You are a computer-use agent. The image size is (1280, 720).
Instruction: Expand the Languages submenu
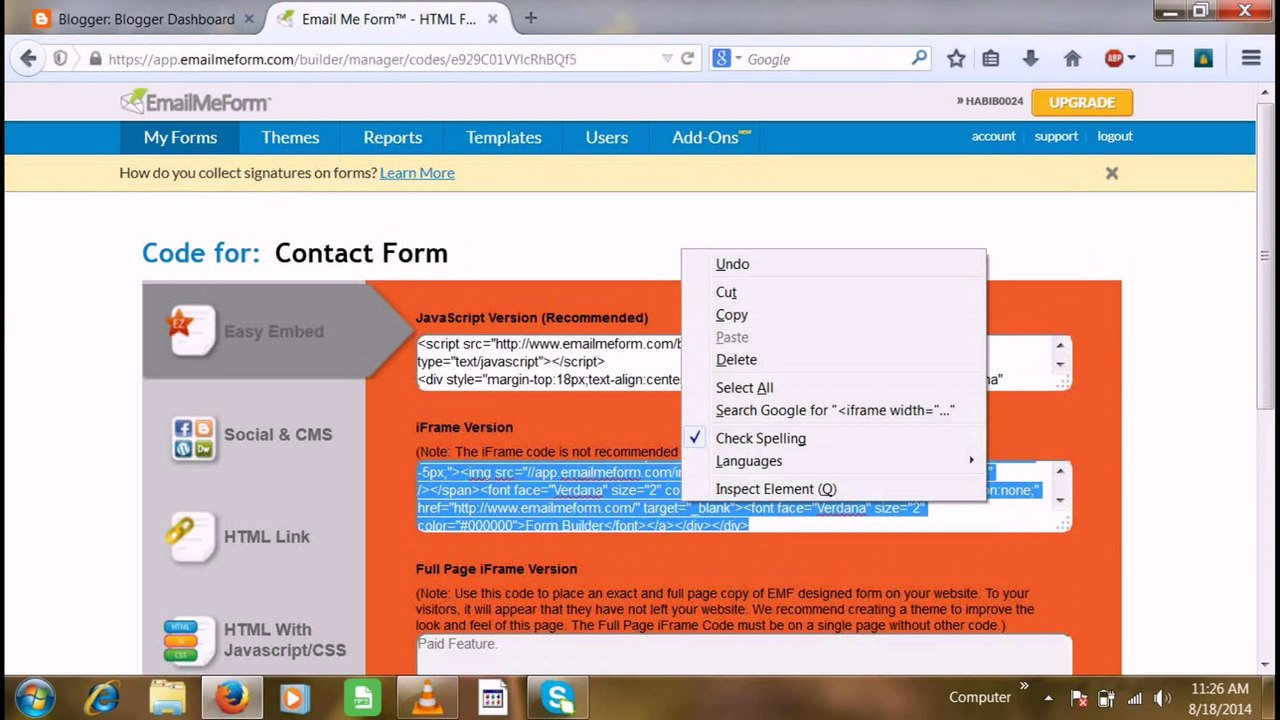click(x=834, y=461)
